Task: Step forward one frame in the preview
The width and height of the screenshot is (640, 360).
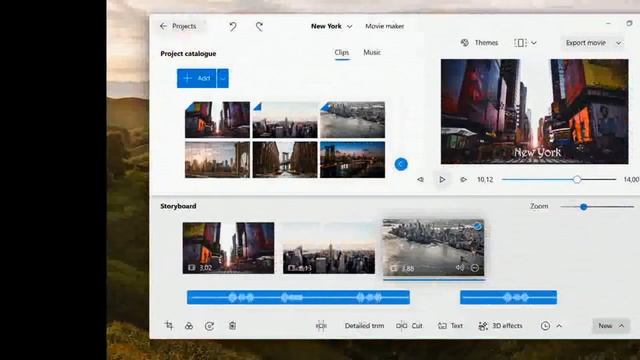Action: click(463, 179)
